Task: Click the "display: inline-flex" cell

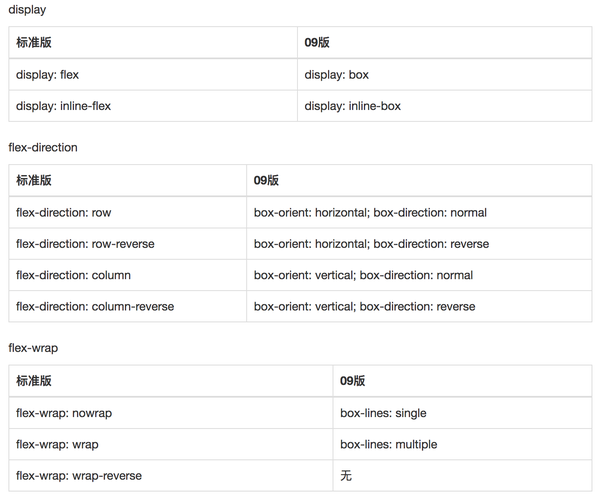Action: tap(65, 106)
